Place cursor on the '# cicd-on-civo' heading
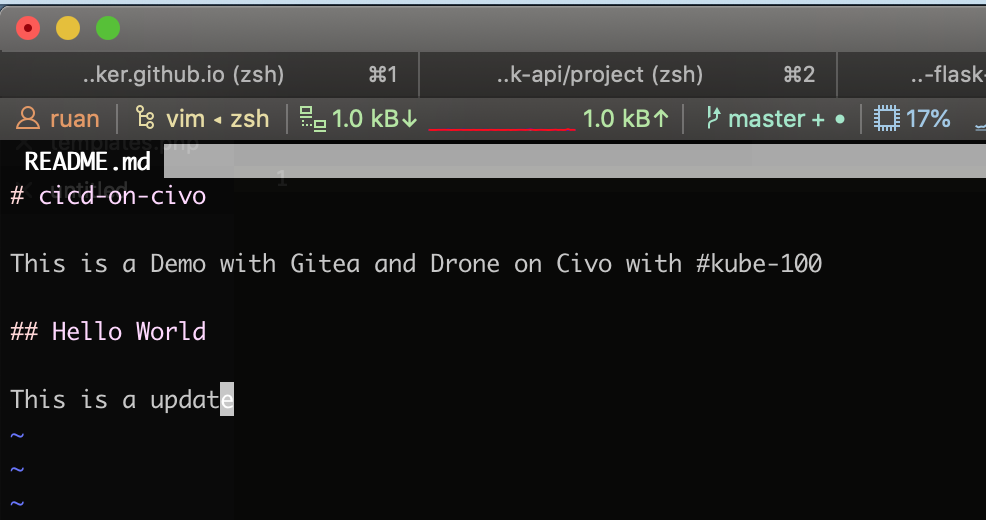The height and width of the screenshot is (520, 986). (x=108, y=196)
